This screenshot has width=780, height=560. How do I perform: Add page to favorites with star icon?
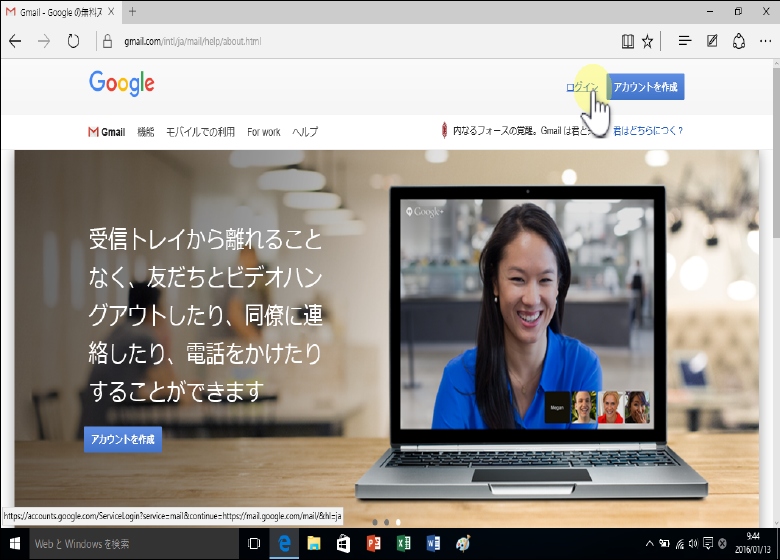click(x=647, y=41)
